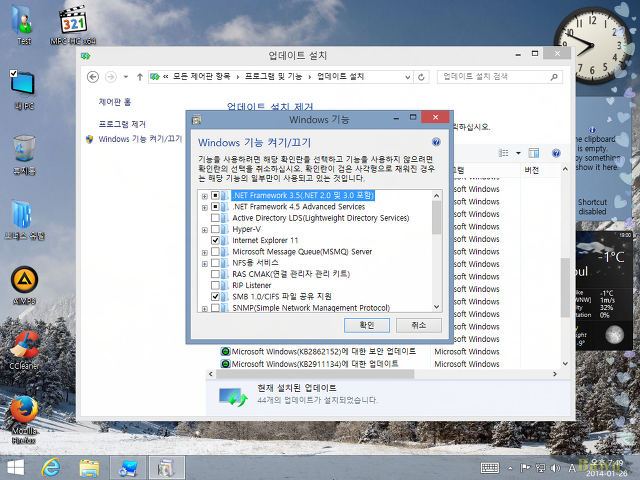Click 모든 제어판 항목 breadcrumb
640x480 pixels.
[x=201, y=77]
